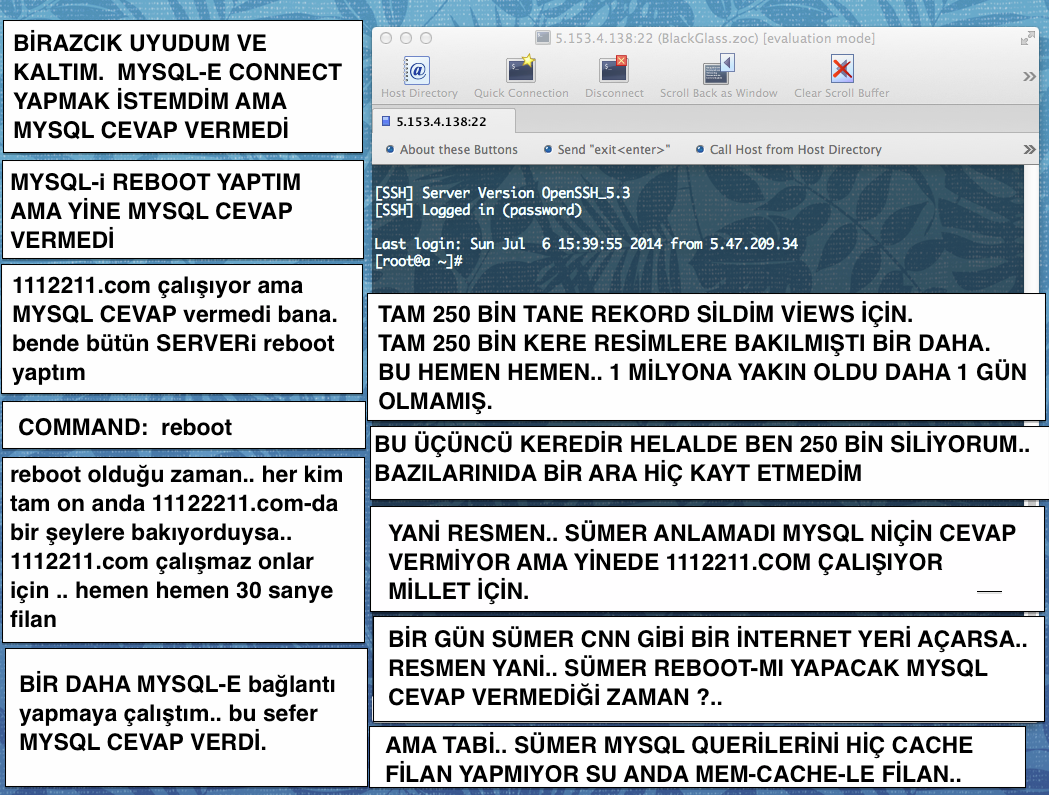
Task: Click the "MYSQL-i REBOOT YAPTIM" note
Action: [x=183, y=209]
